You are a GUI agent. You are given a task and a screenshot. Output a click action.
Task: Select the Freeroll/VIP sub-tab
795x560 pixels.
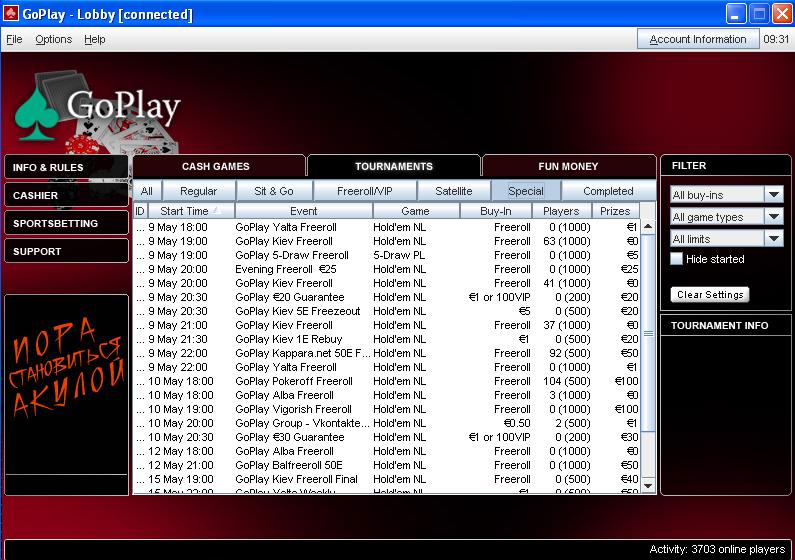tap(365, 191)
